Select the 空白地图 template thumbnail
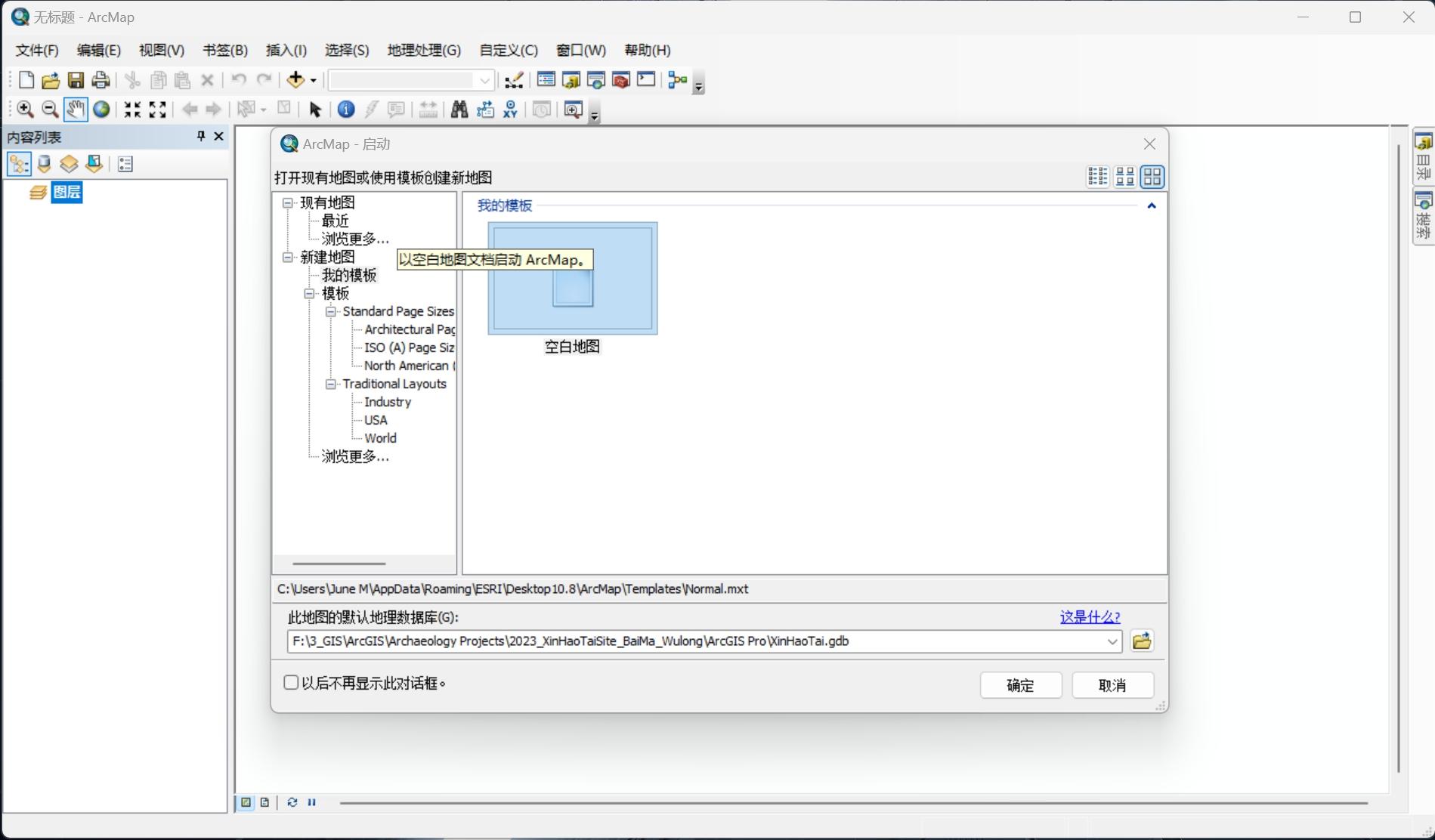 (x=573, y=278)
